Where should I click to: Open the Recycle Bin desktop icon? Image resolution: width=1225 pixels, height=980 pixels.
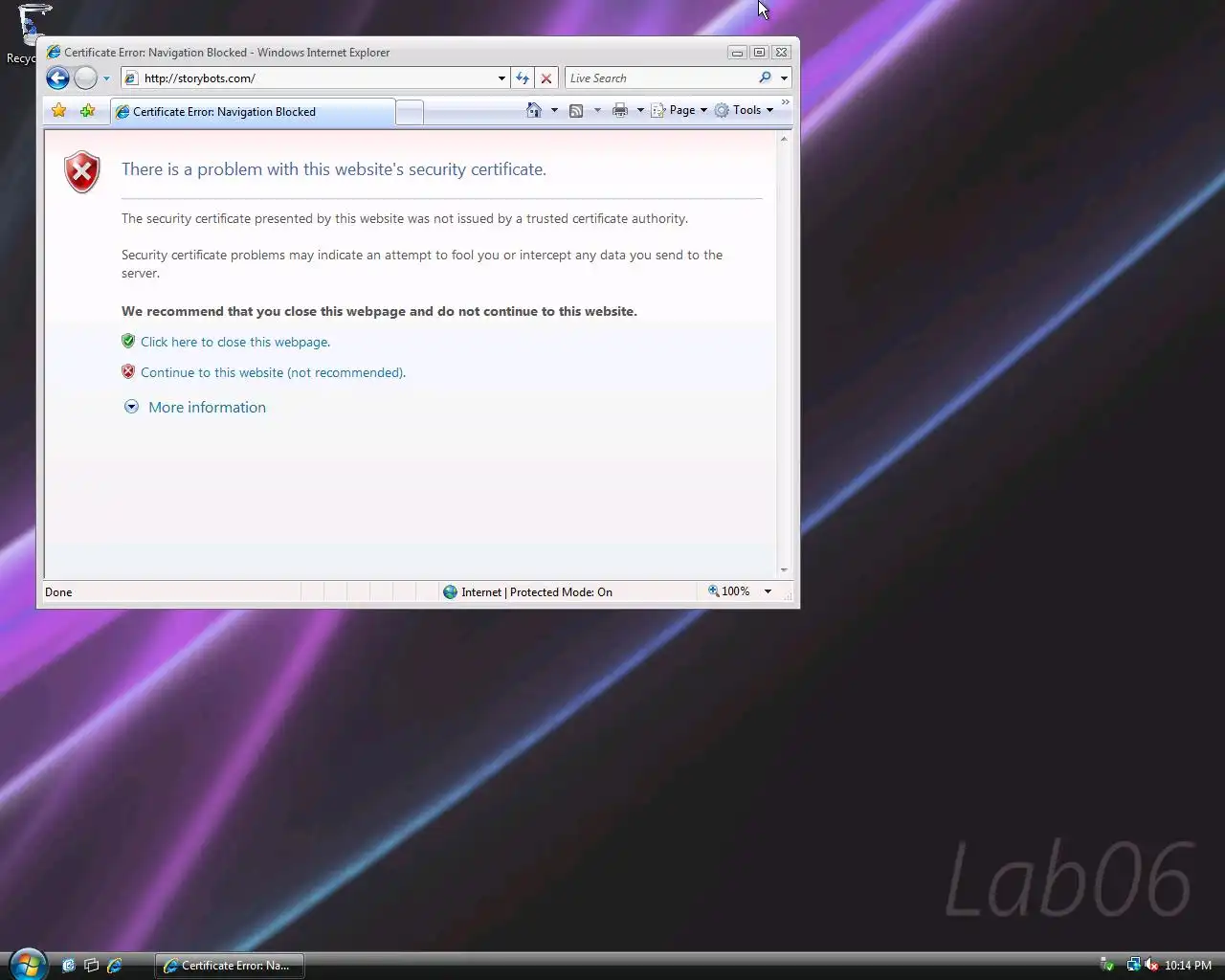27,33
